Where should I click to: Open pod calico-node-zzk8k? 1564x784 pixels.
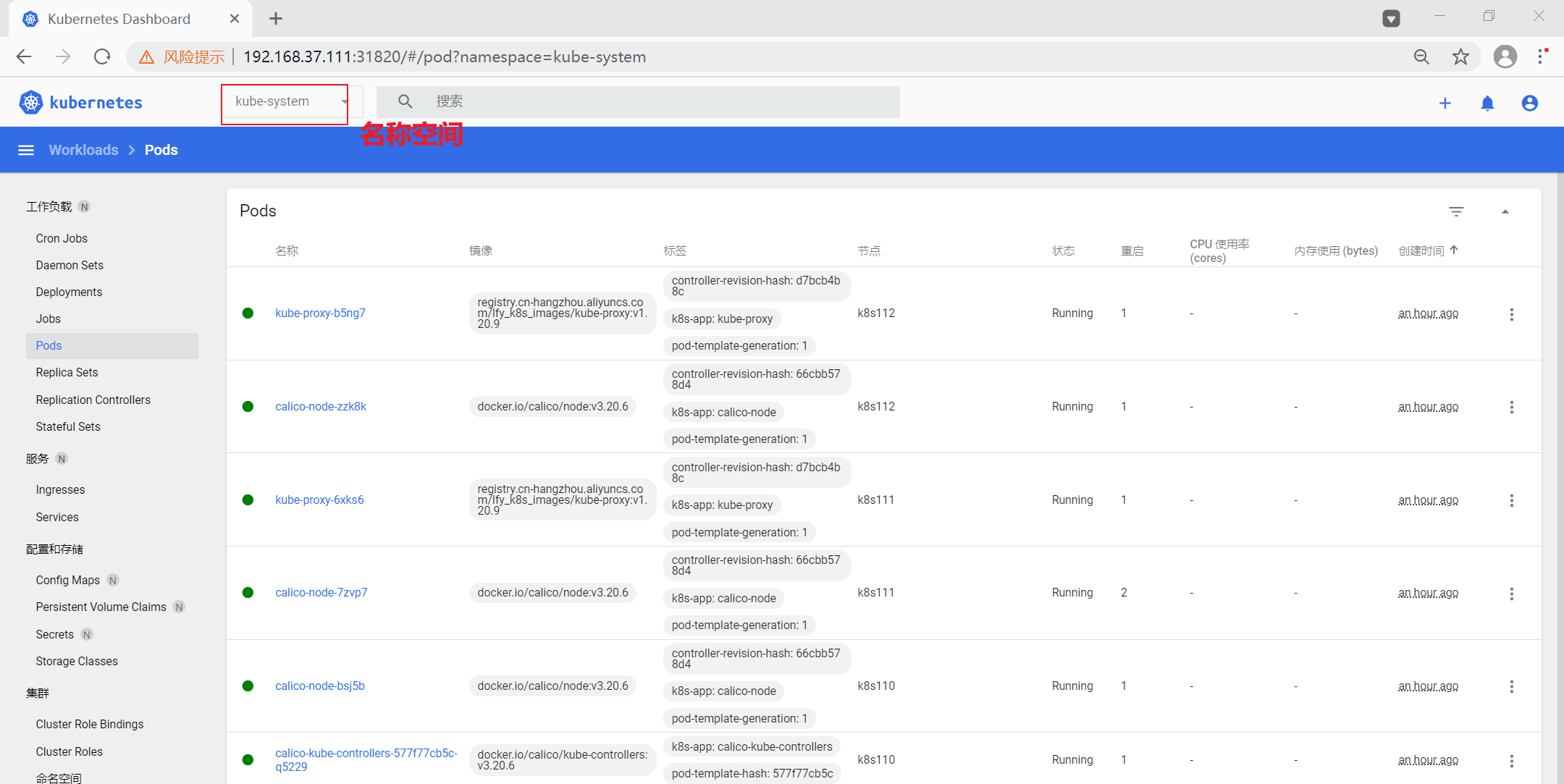pos(321,406)
